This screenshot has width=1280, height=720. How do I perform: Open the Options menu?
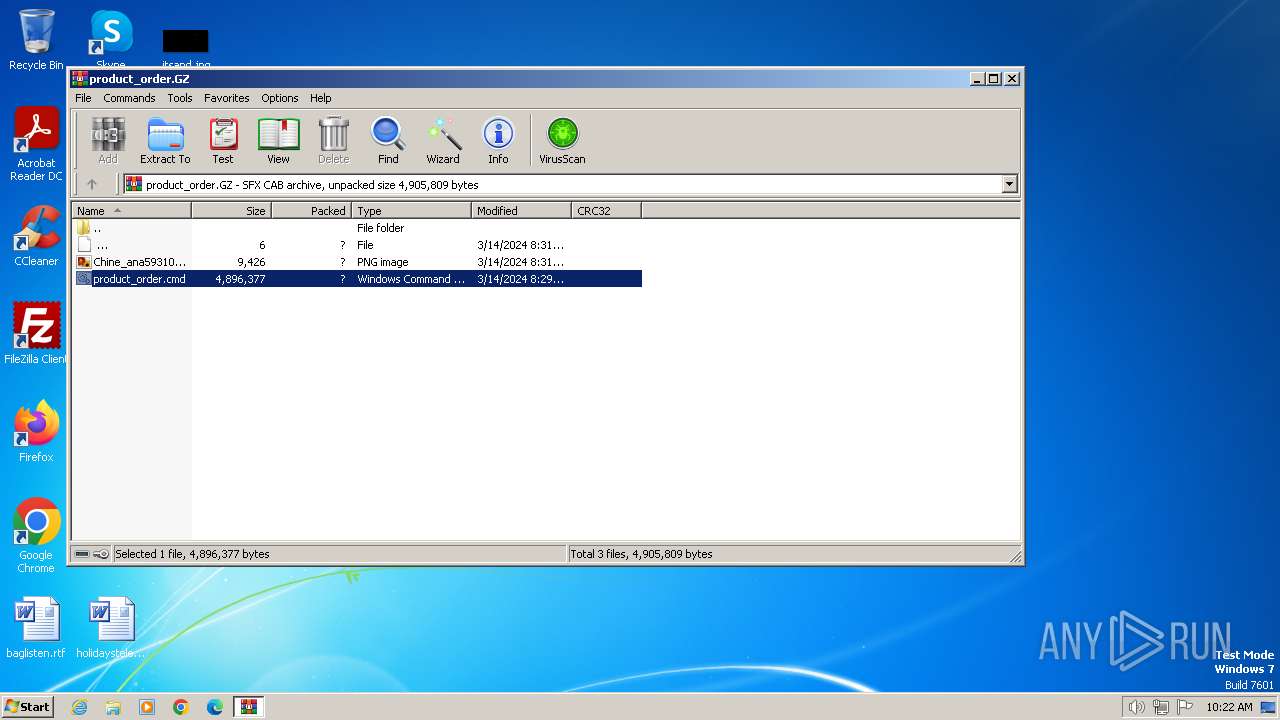(280, 98)
